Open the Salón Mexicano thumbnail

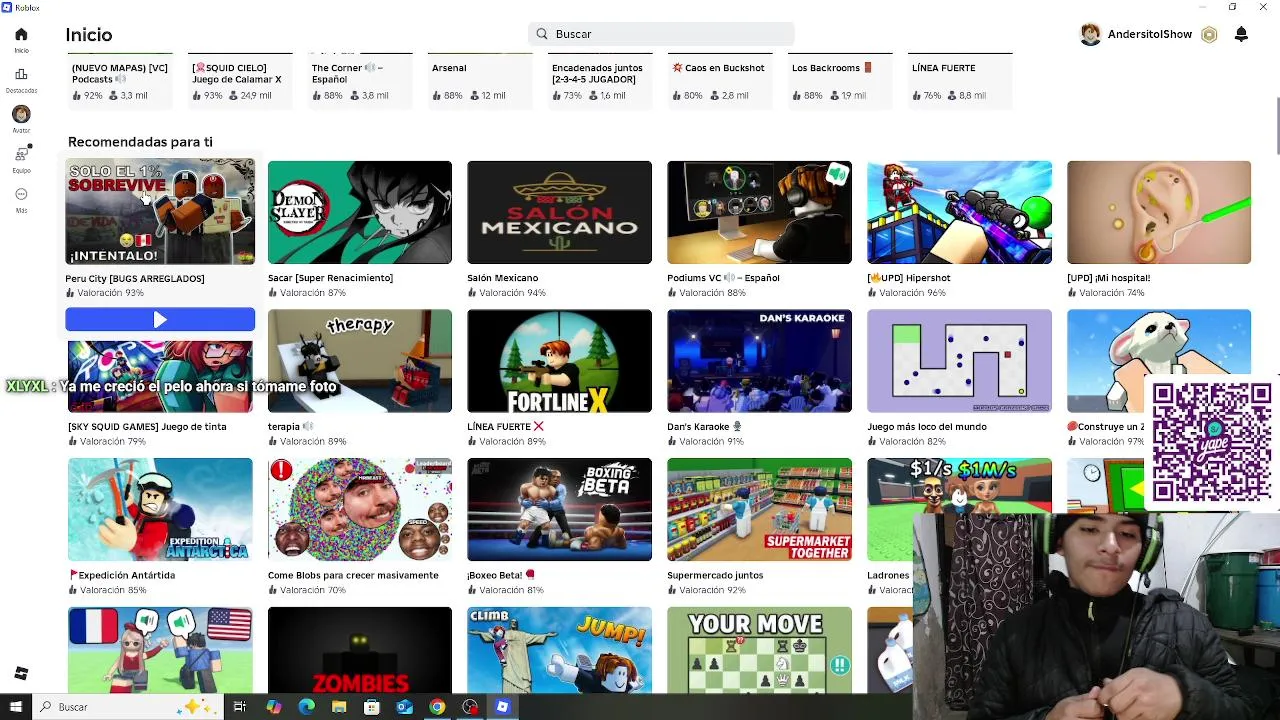click(559, 212)
